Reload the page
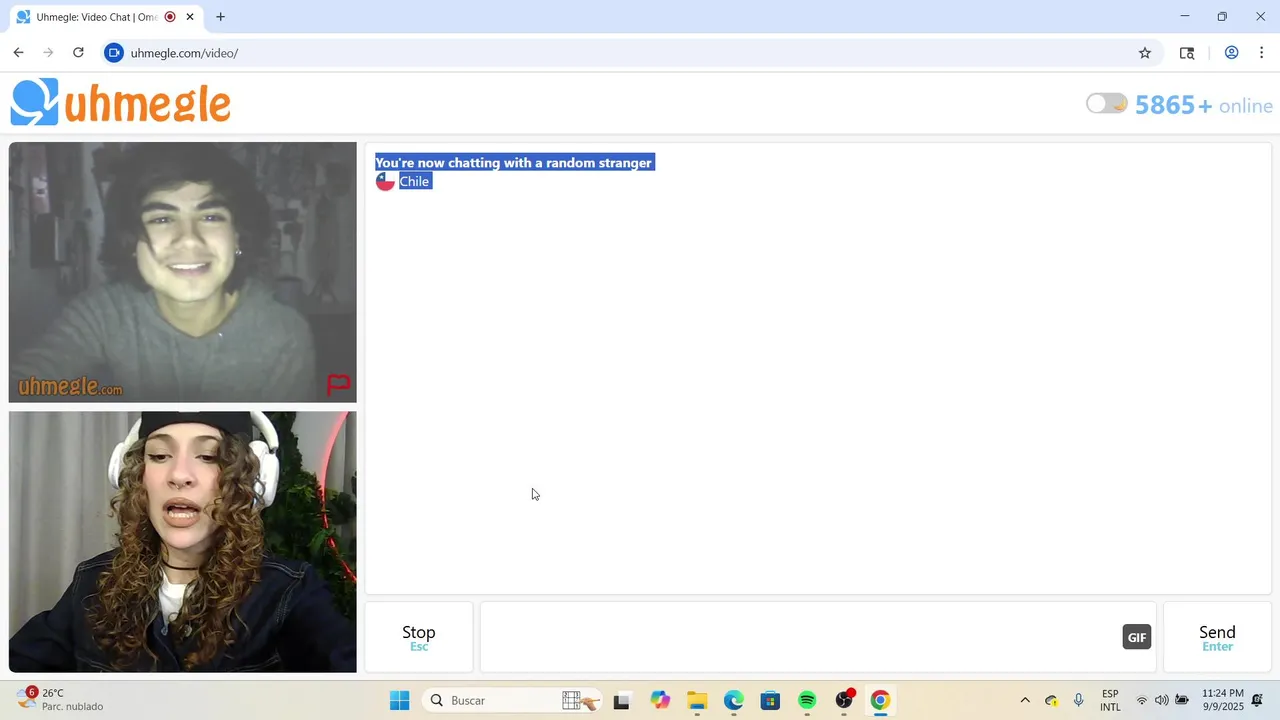The height and width of the screenshot is (720, 1280). [x=78, y=53]
